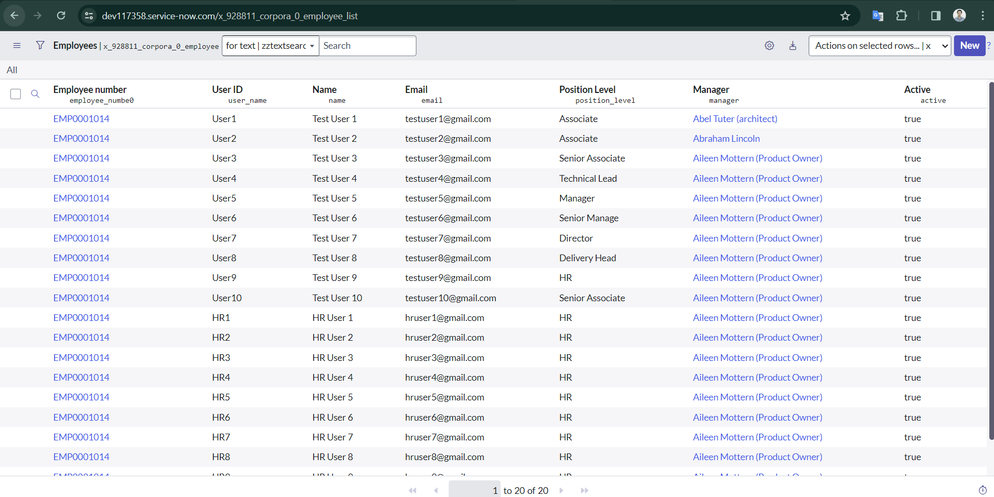The image size is (994, 497).
Task: Click the vertical scrollbar of the list
Action: [990, 260]
